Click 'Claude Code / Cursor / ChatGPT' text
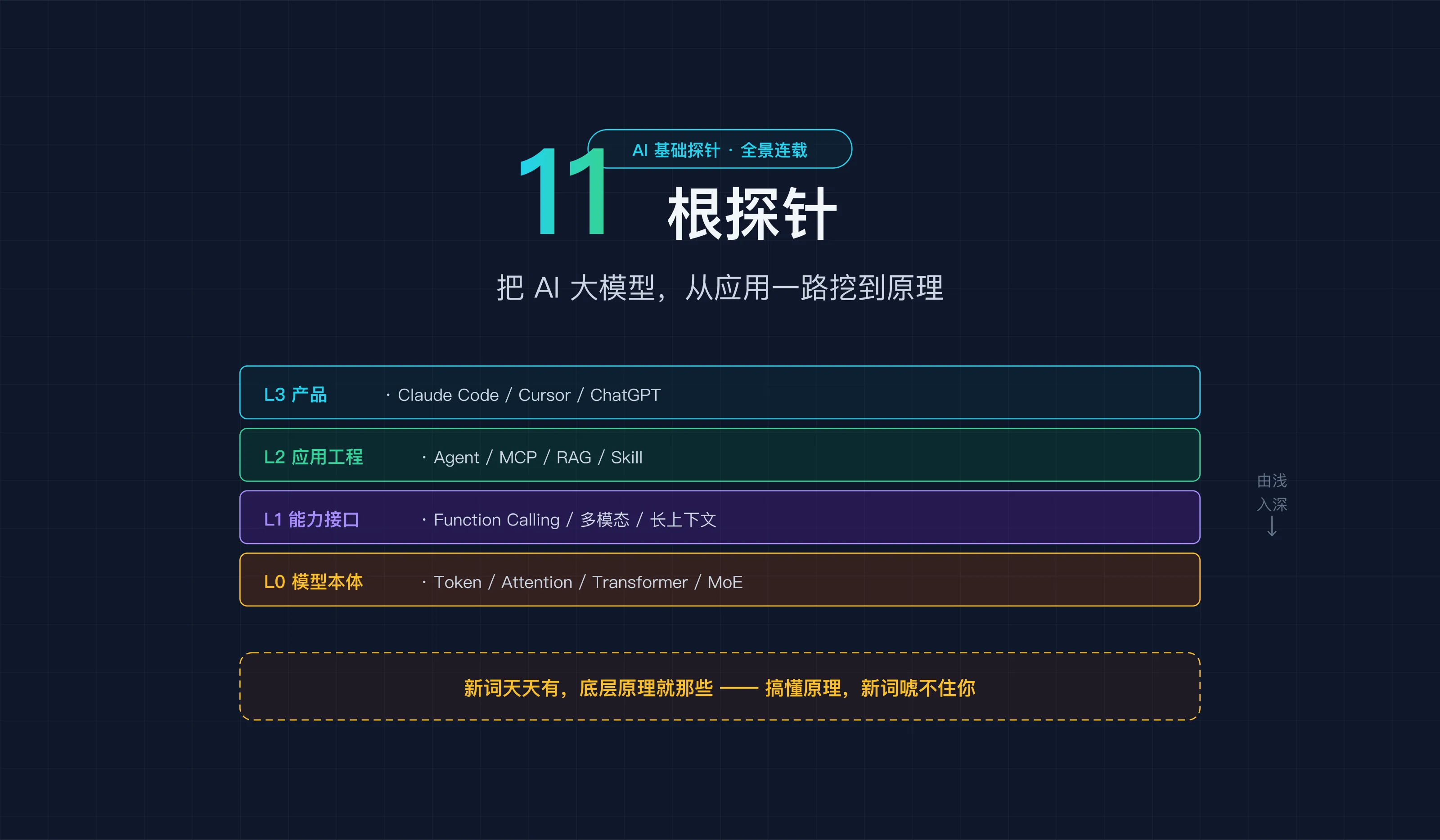1440x840 pixels. pos(529,395)
